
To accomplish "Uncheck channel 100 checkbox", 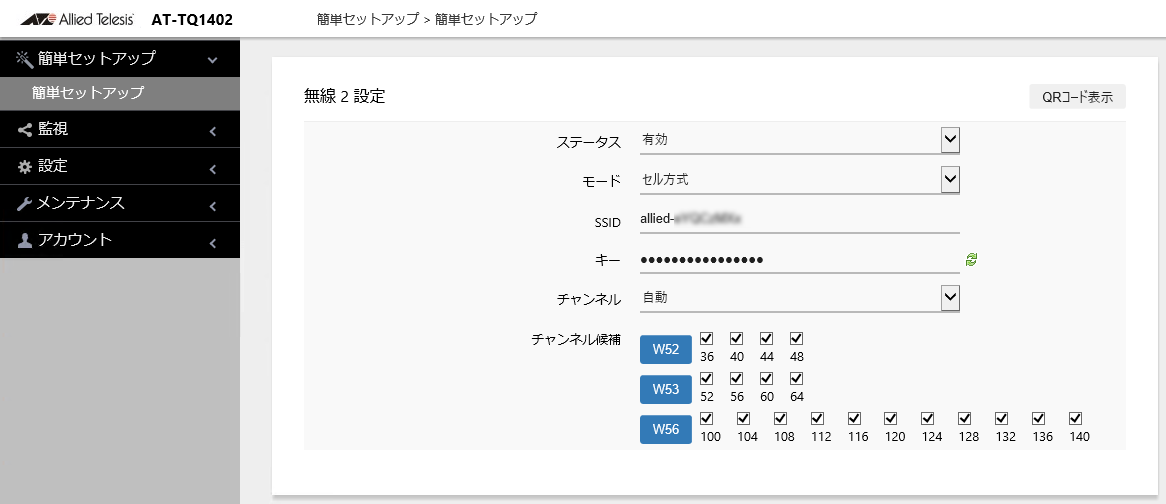I will (706, 418).
